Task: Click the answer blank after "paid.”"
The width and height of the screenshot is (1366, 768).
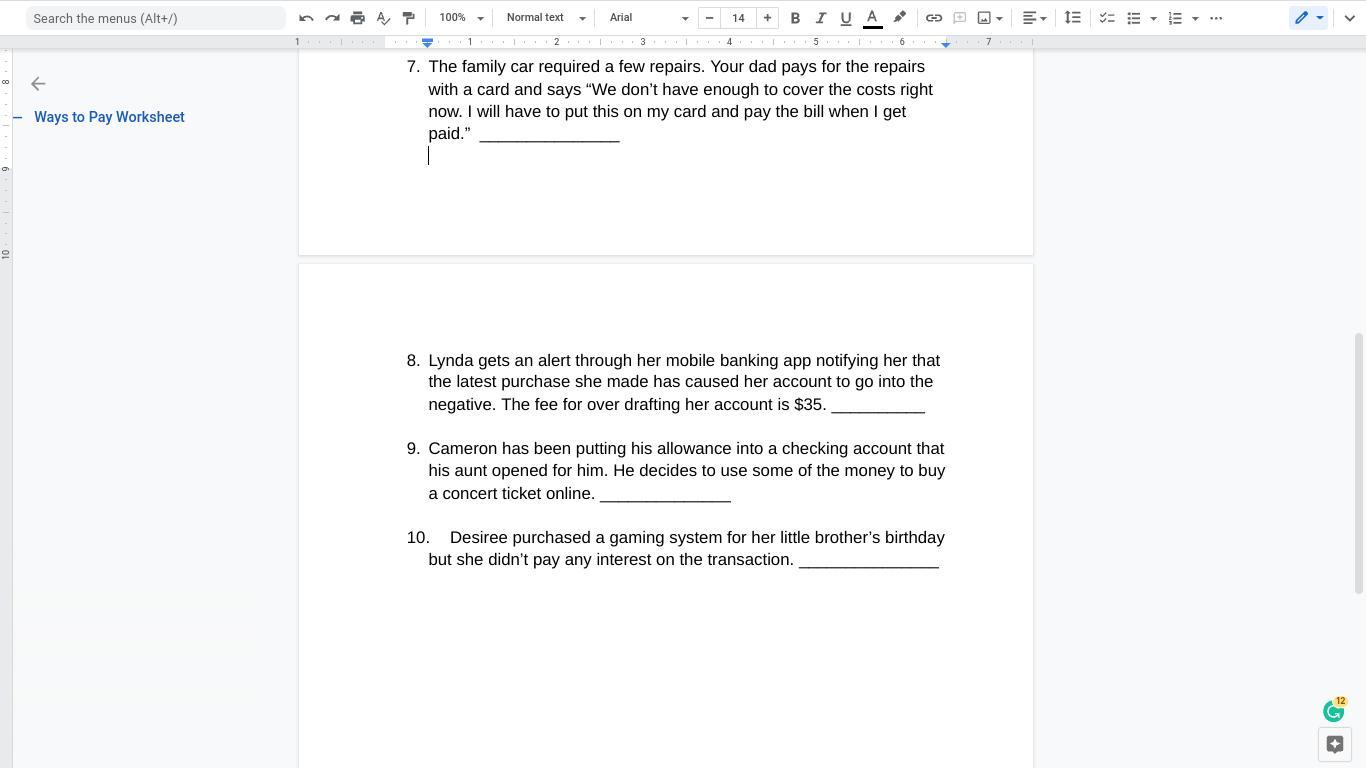Action: pyautogui.click(x=550, y=134)
